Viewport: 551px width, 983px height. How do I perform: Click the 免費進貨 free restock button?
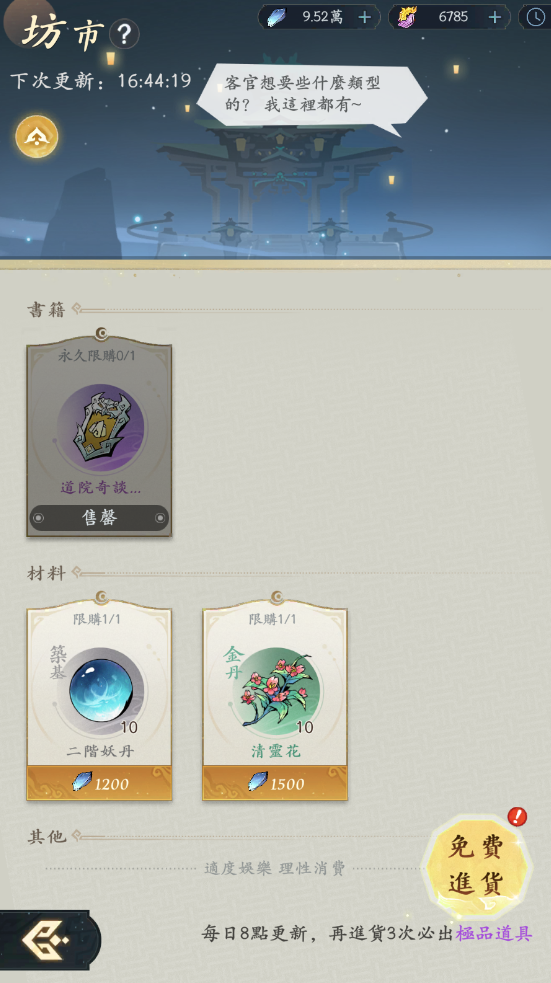tap(478, 866)
